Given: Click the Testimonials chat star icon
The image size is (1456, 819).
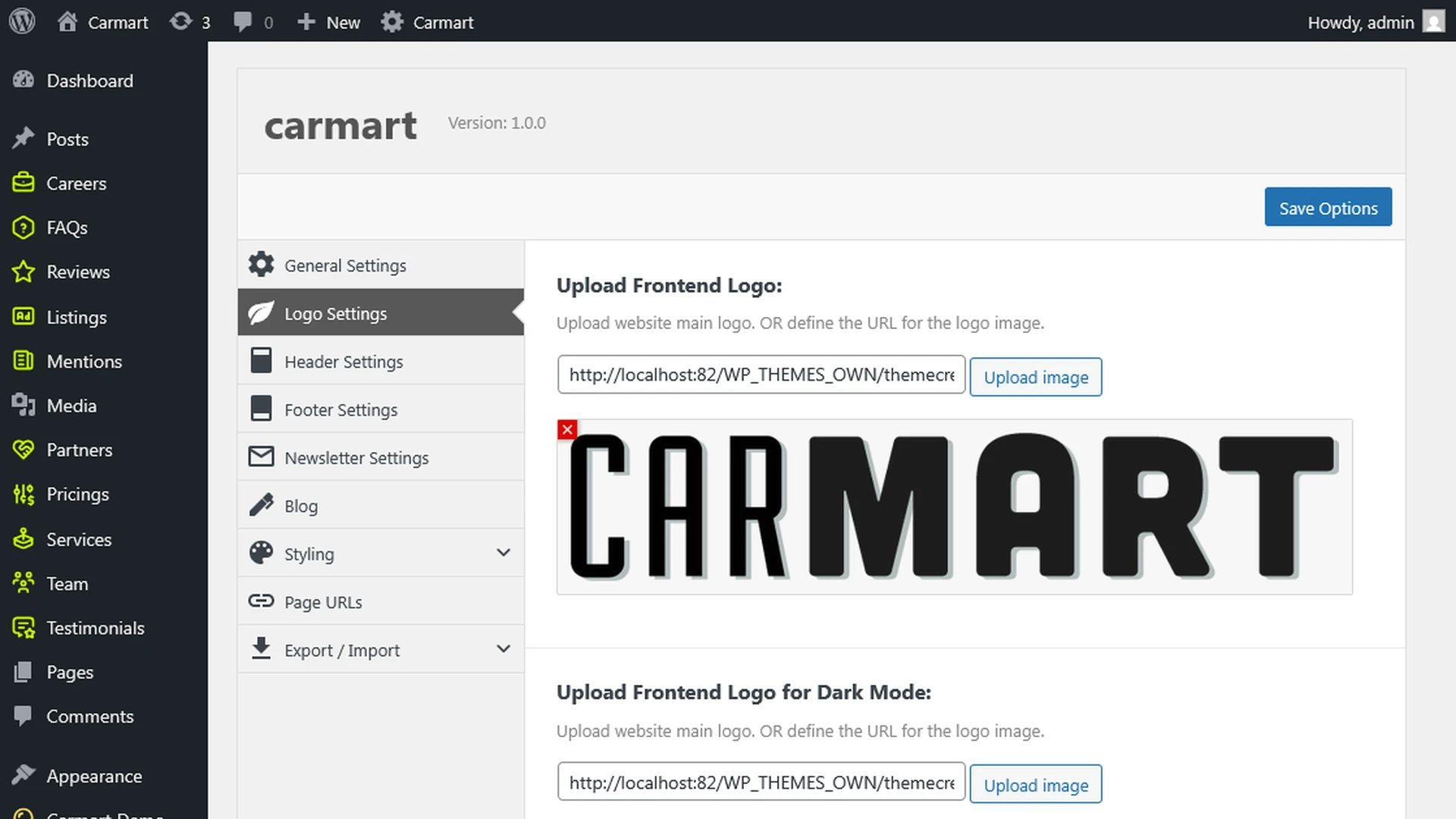Looking at the screenshot, I should [x=24, y=628].
